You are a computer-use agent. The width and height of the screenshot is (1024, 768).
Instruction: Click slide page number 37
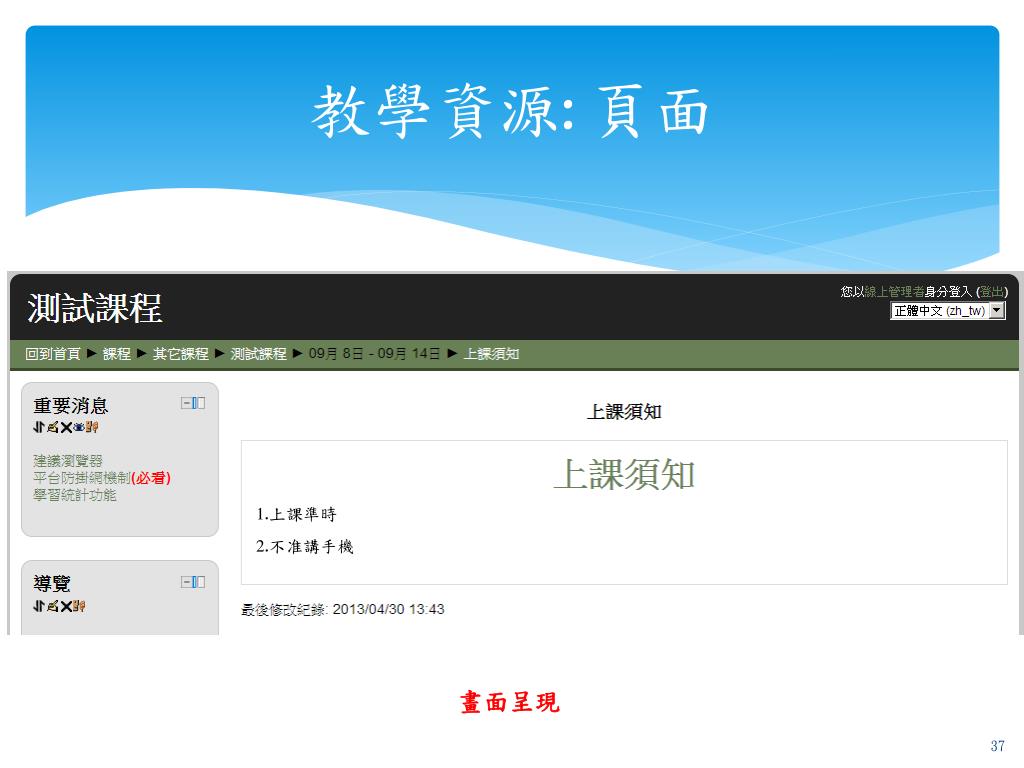coord(997,746)
